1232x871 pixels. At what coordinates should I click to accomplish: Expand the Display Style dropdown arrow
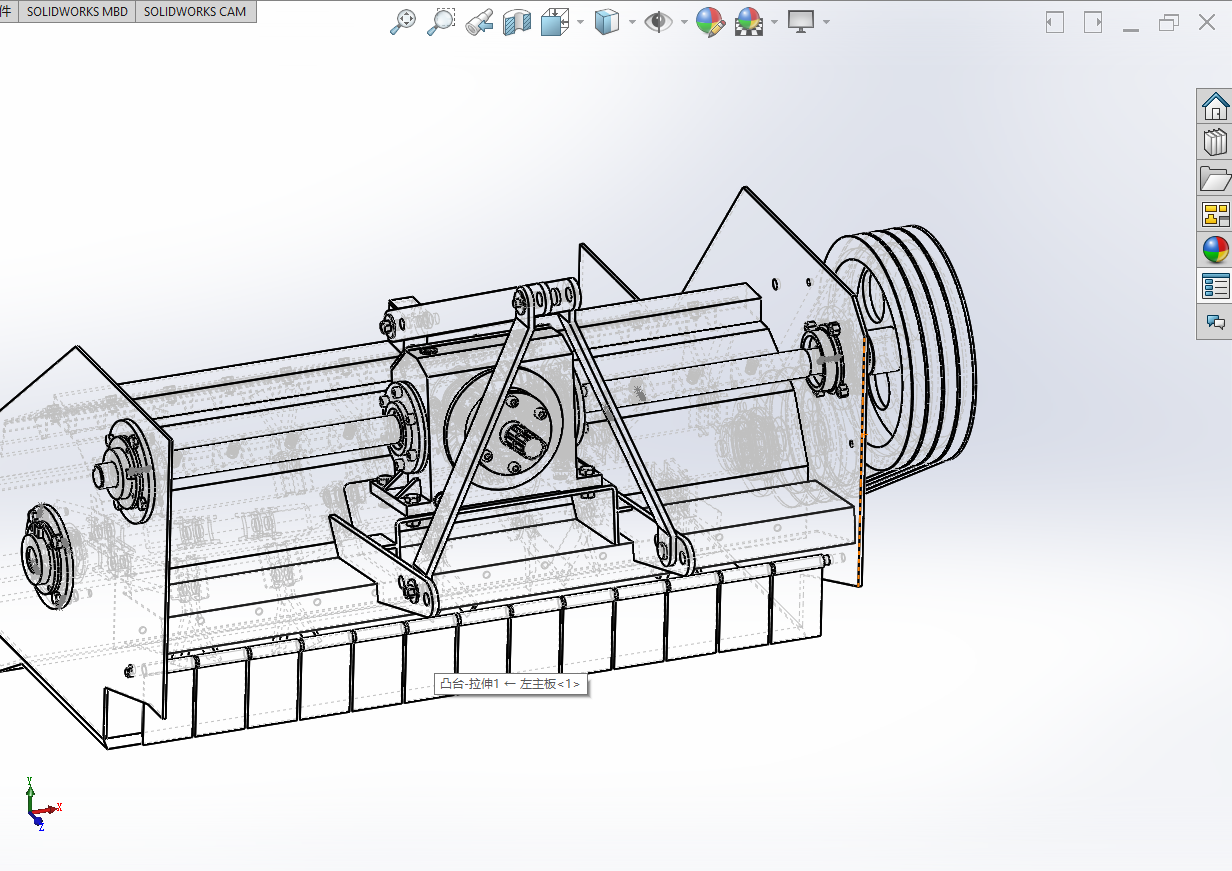tap(632, 22)
